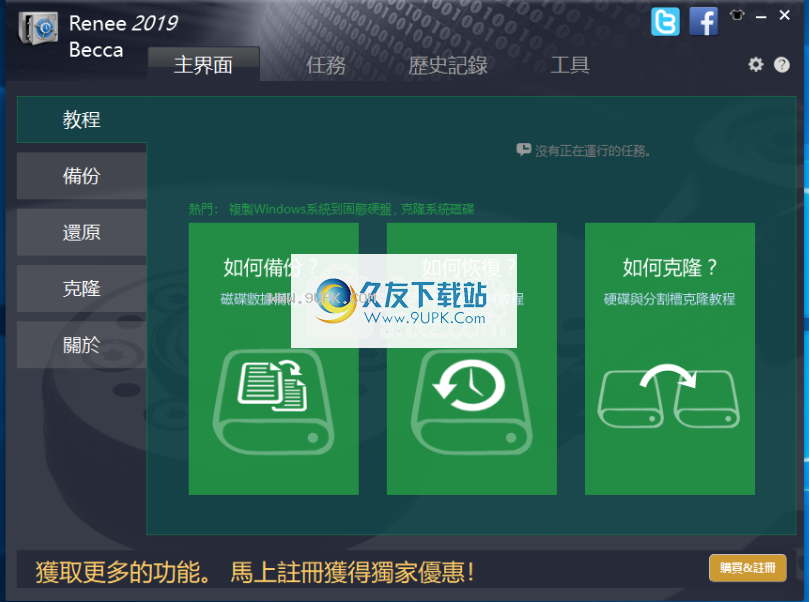
Task: Click the task message bubble icon
Action: tap(523, 150)
